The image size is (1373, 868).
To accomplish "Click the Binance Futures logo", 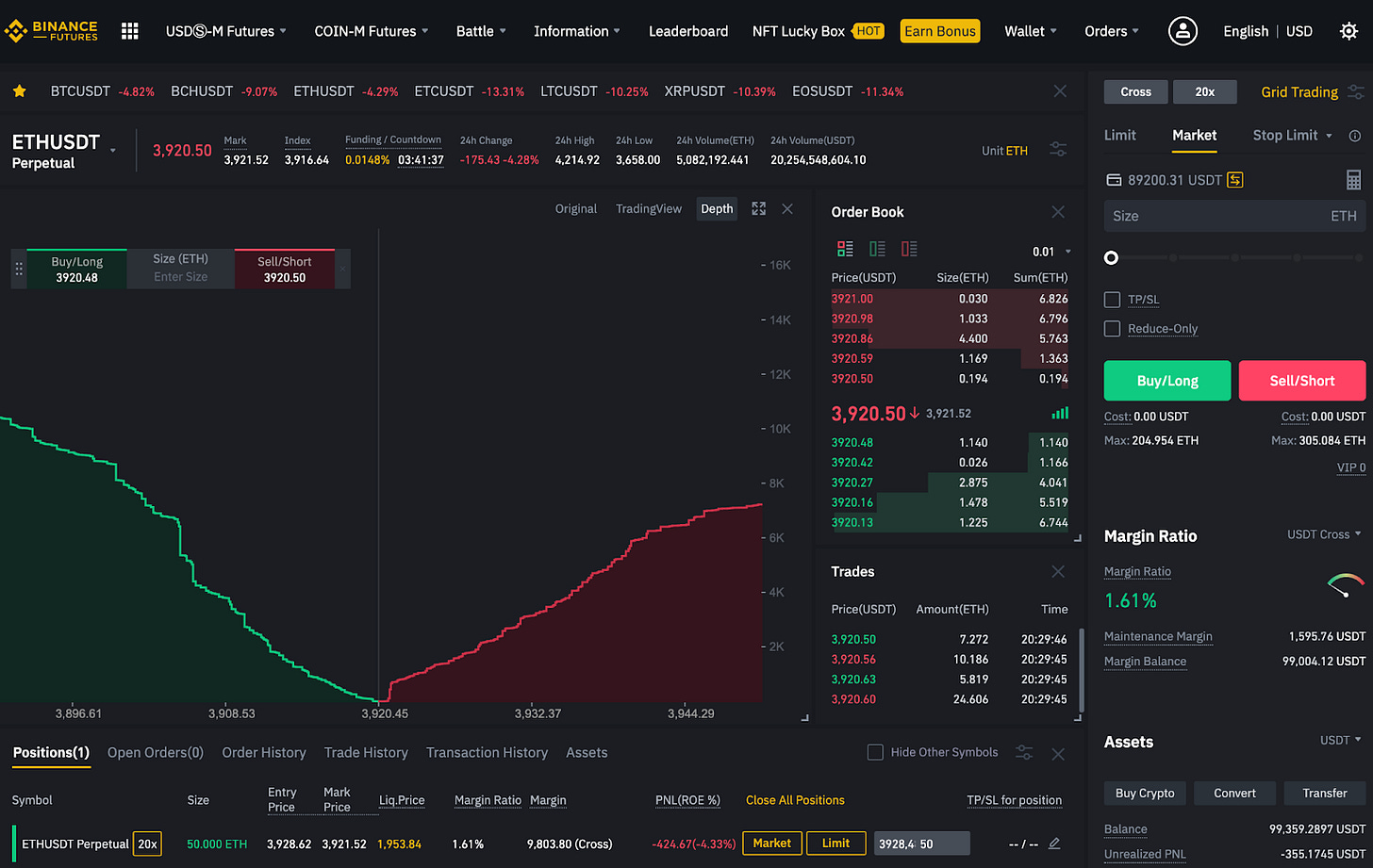I will coord(51,31).
